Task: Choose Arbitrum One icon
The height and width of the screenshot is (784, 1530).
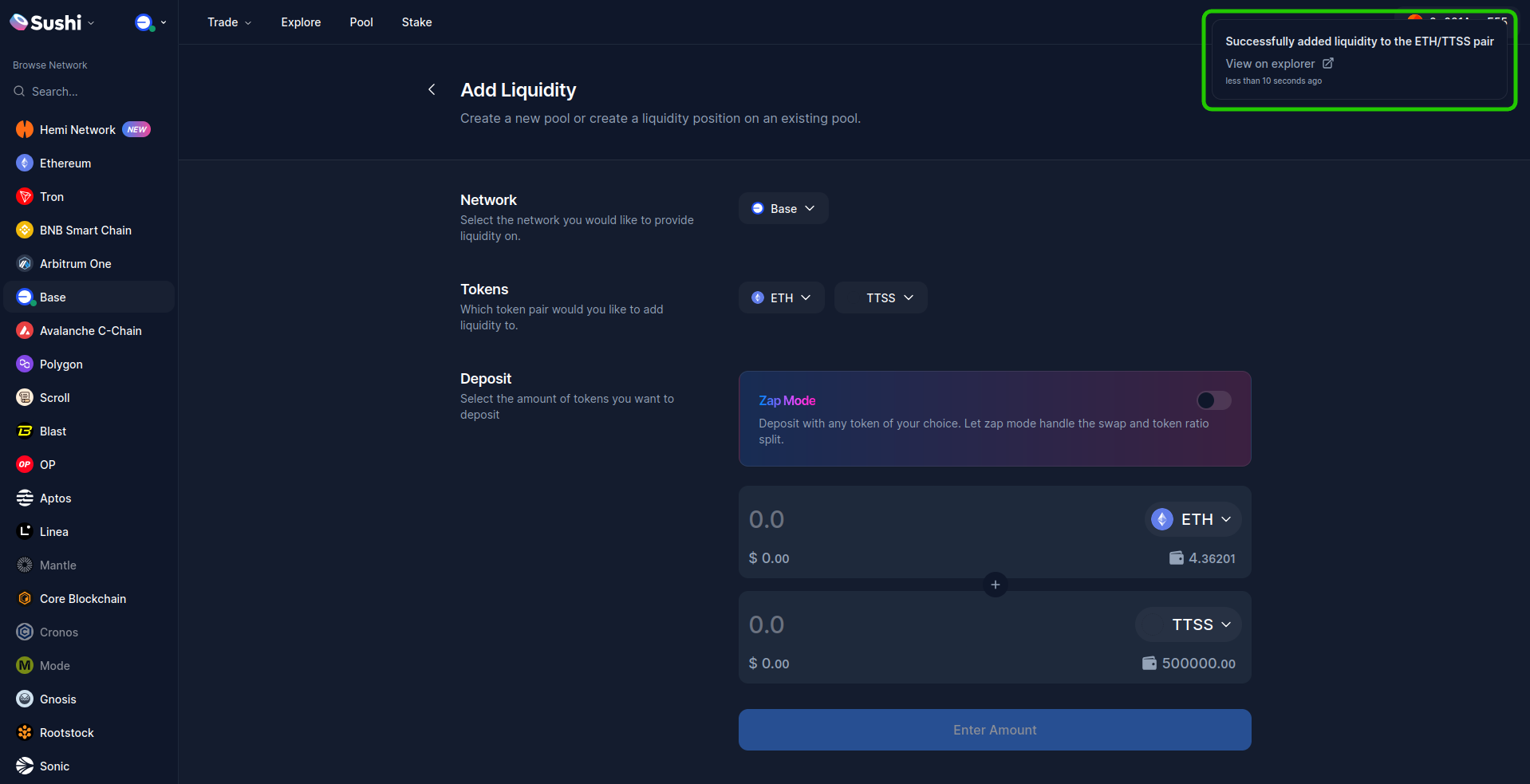Action: pos(25,263)
